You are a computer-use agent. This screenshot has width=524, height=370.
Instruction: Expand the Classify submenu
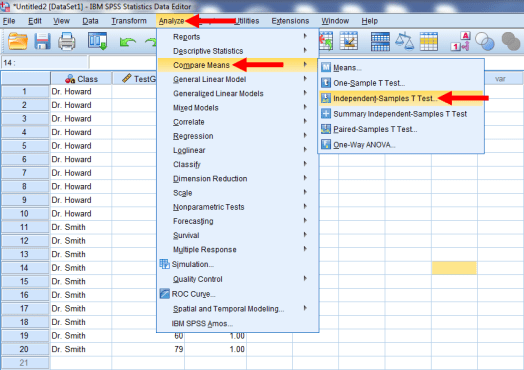coord(237,164)
